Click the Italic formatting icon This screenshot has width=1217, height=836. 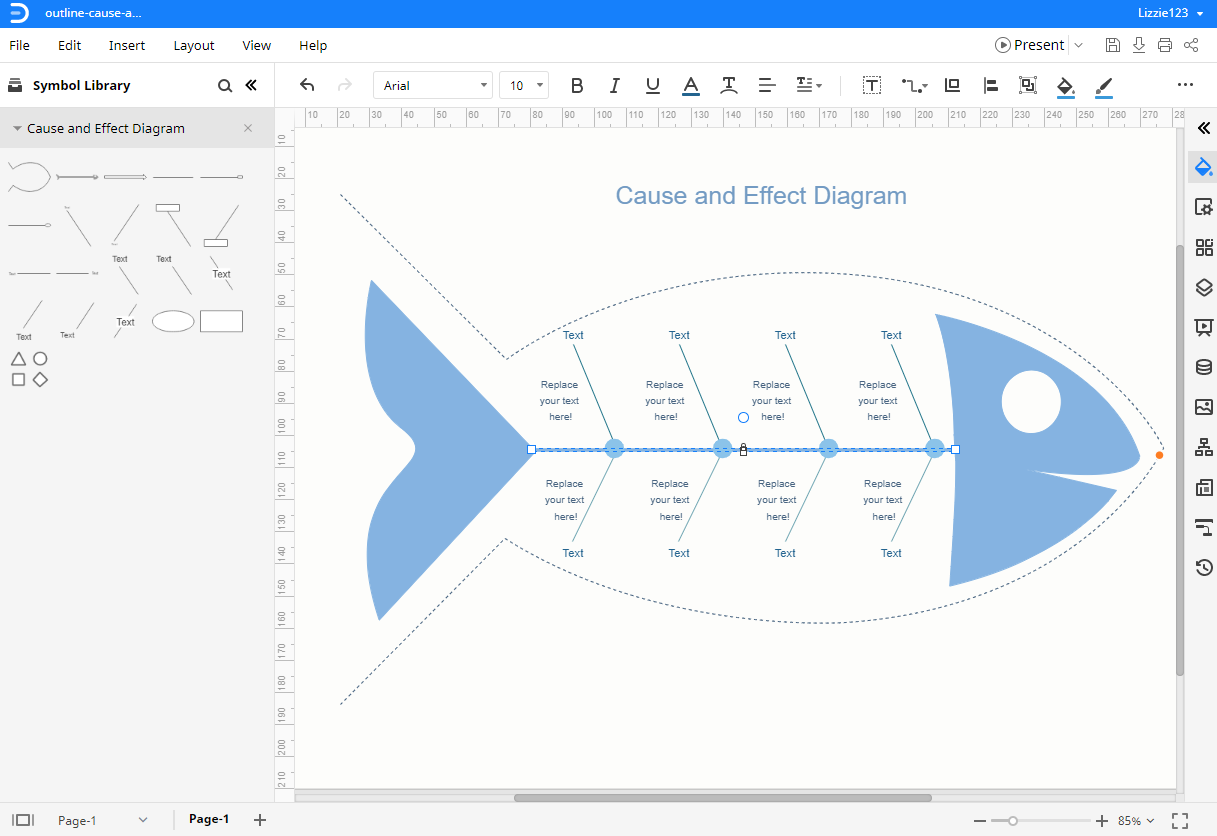[615, 86]
